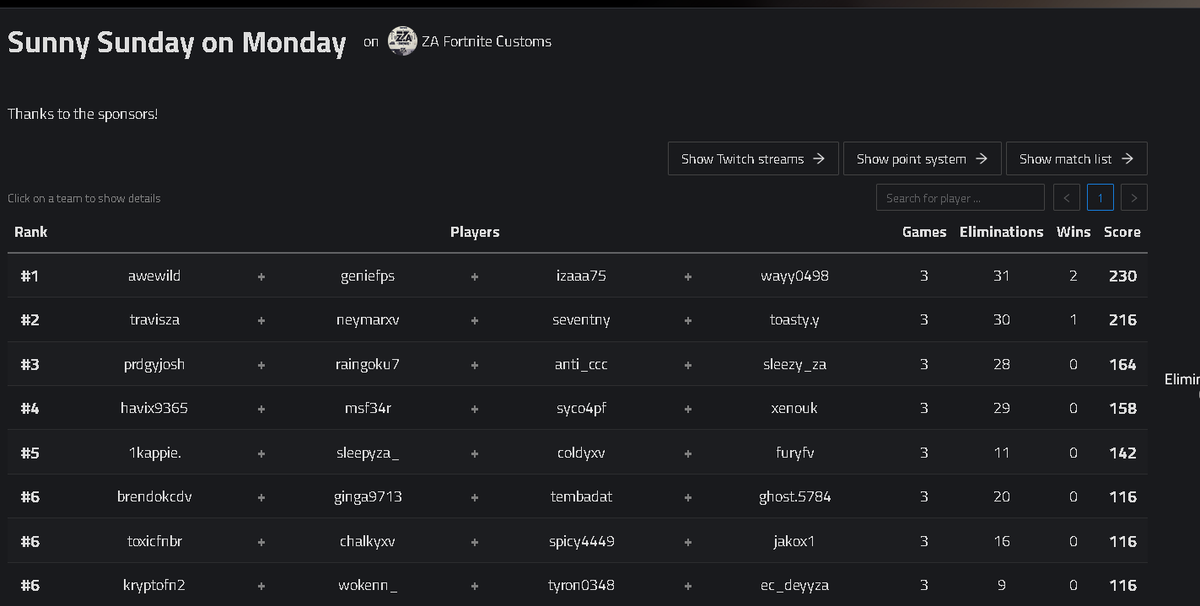
Task: Show Twitch streams
Action: click(x=753, y=158)
